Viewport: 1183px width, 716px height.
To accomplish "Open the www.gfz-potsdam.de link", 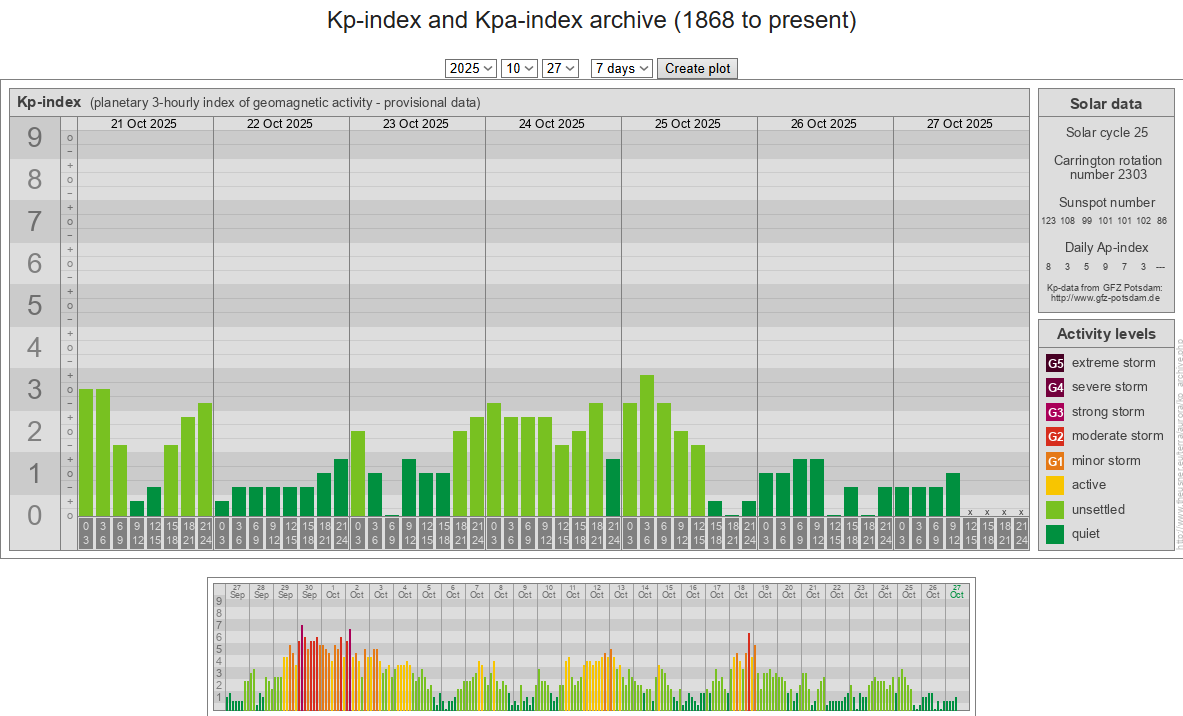I will [1105, 298].
